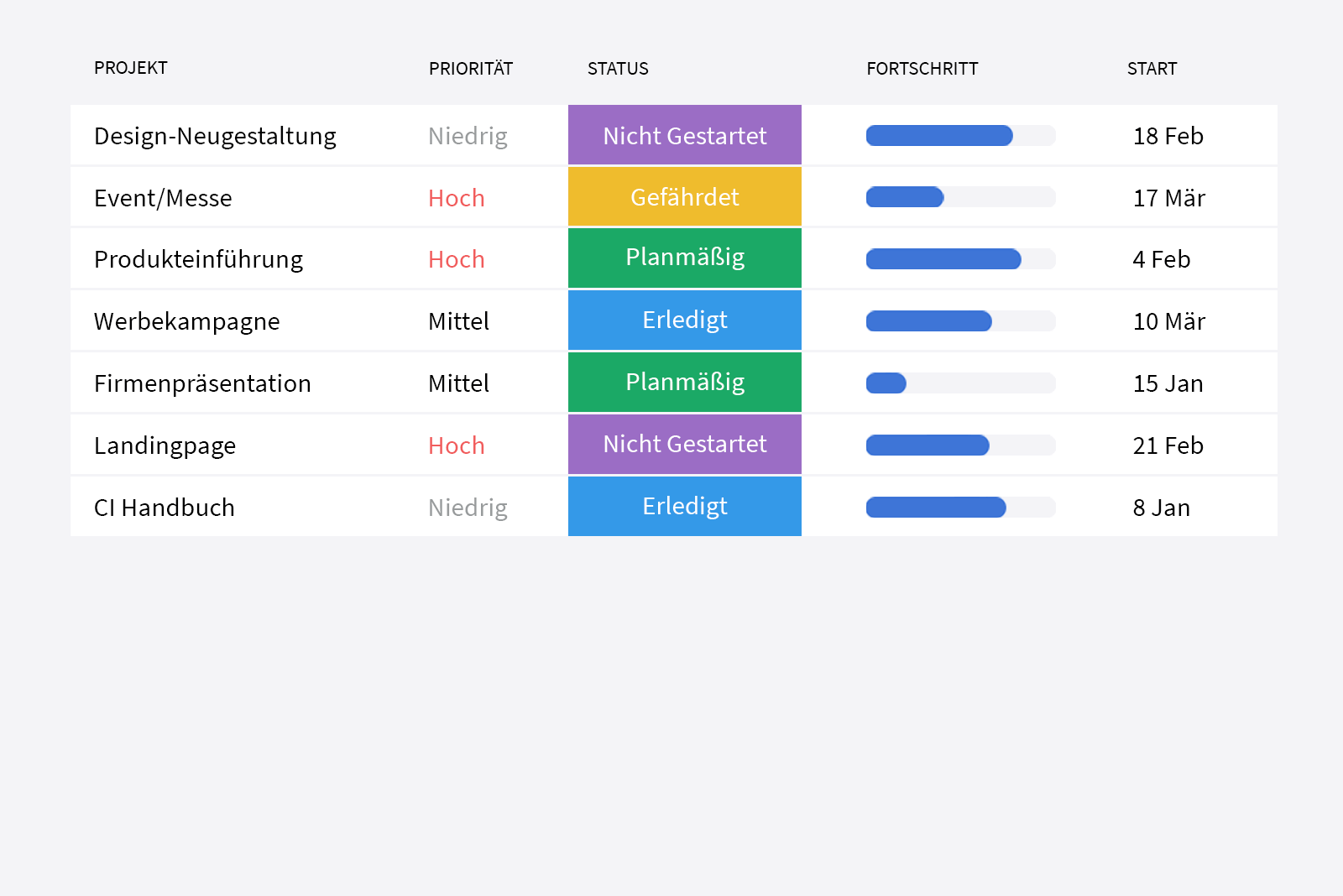Sort by the PROJEKT column header

[131, 68]
